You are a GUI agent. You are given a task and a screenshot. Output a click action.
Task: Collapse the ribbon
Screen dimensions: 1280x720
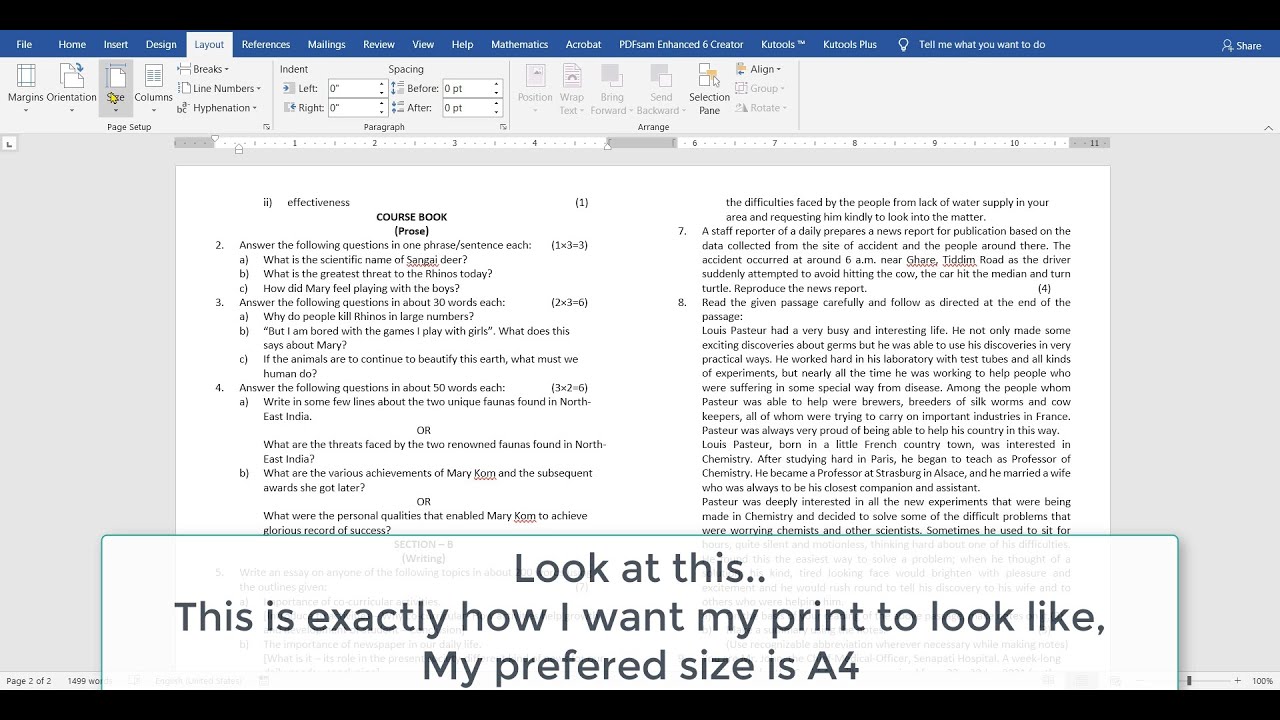click(1269, 127)
